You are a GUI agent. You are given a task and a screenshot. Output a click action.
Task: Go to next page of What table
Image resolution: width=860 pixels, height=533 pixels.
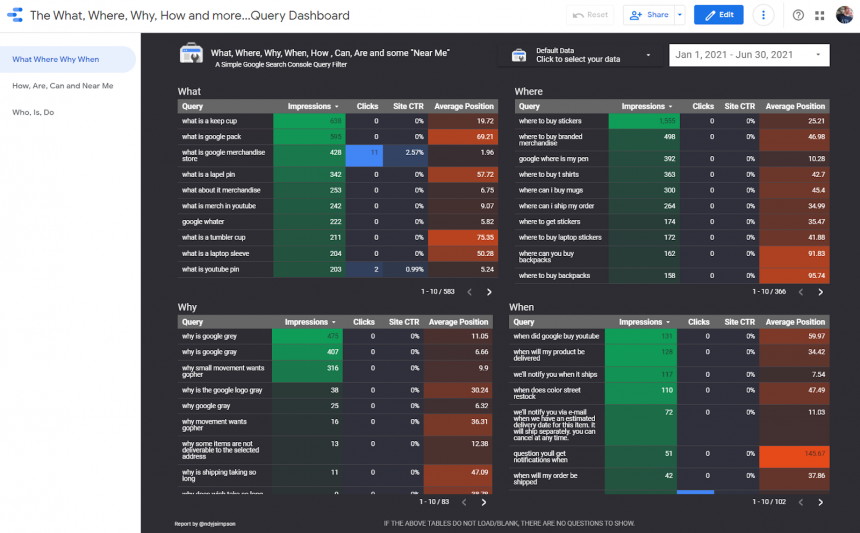coord(489,292)
